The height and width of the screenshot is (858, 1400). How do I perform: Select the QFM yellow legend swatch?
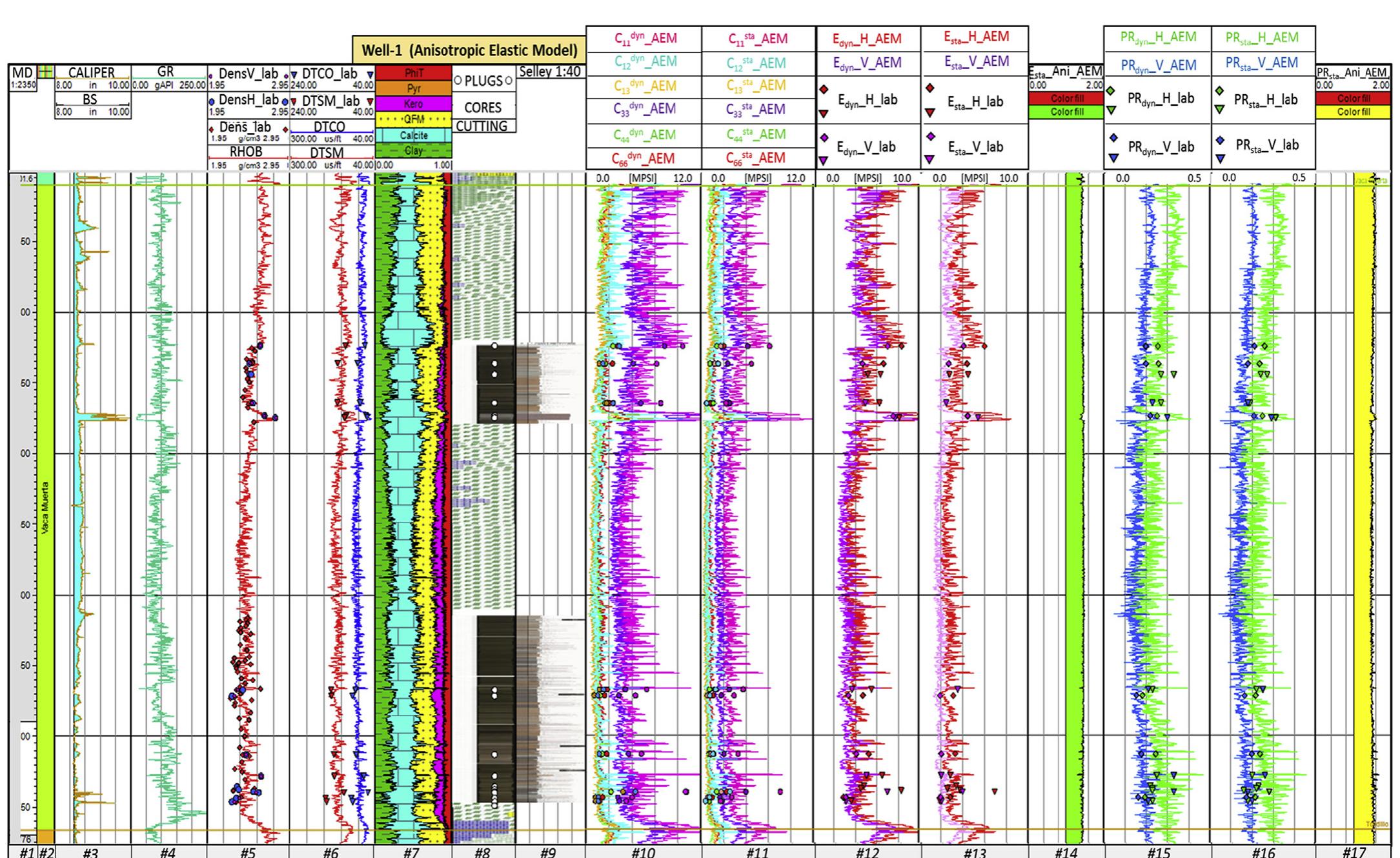click(413, 119)
